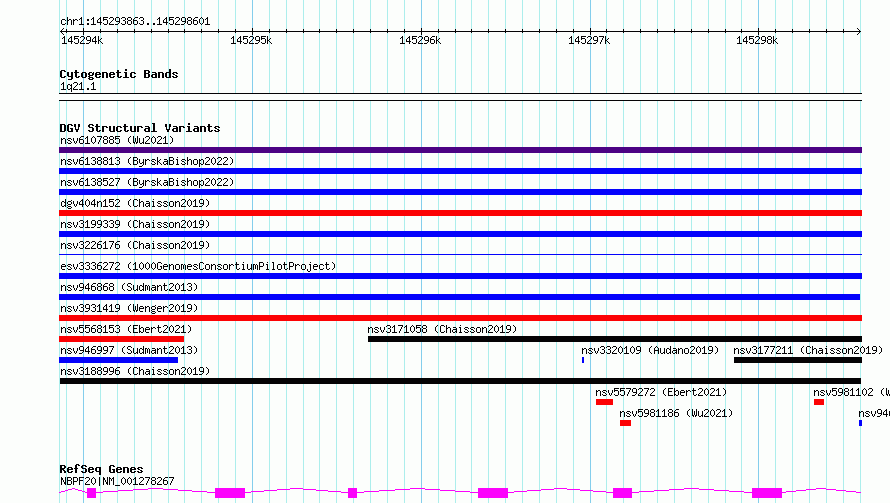Click the nsv5981102 red block
Image resolution: width=890 pixels, height=503 pixels.
[819, 402]
